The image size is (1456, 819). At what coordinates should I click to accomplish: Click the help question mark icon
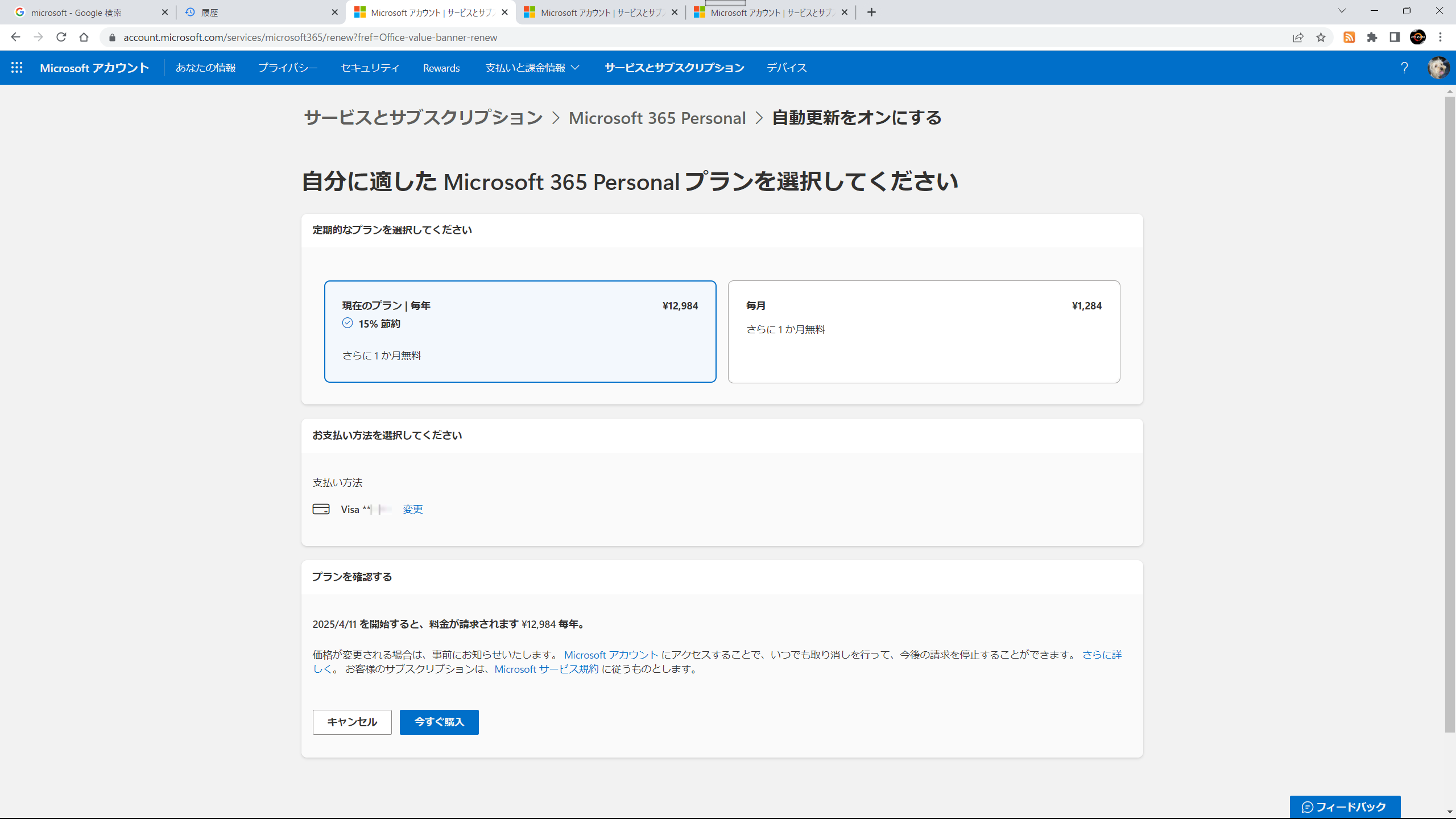point(1404,68)
